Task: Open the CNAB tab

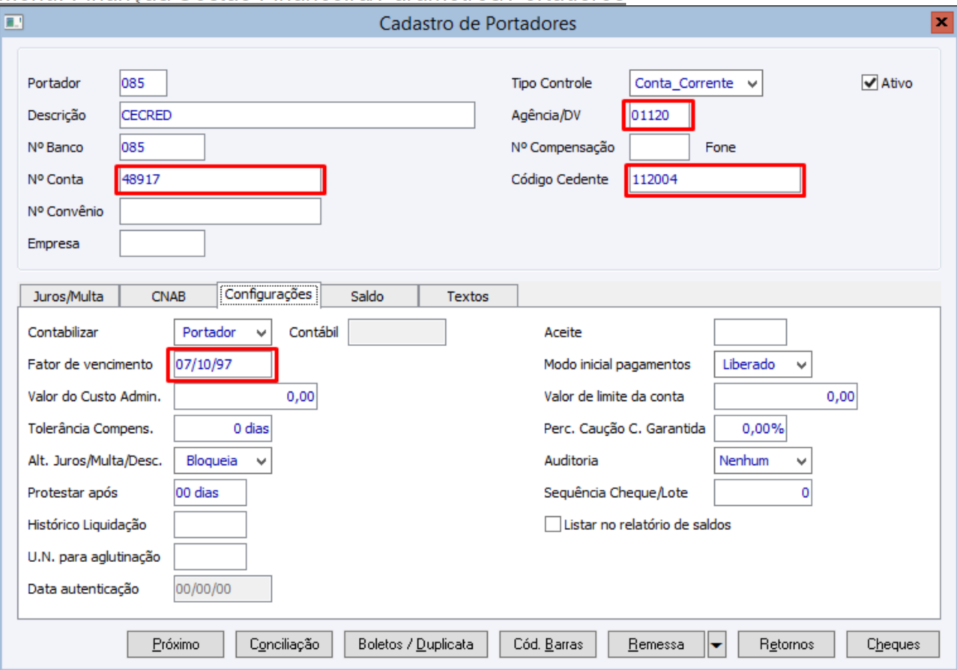Action: pyautogui.click(x=168, y=296)
